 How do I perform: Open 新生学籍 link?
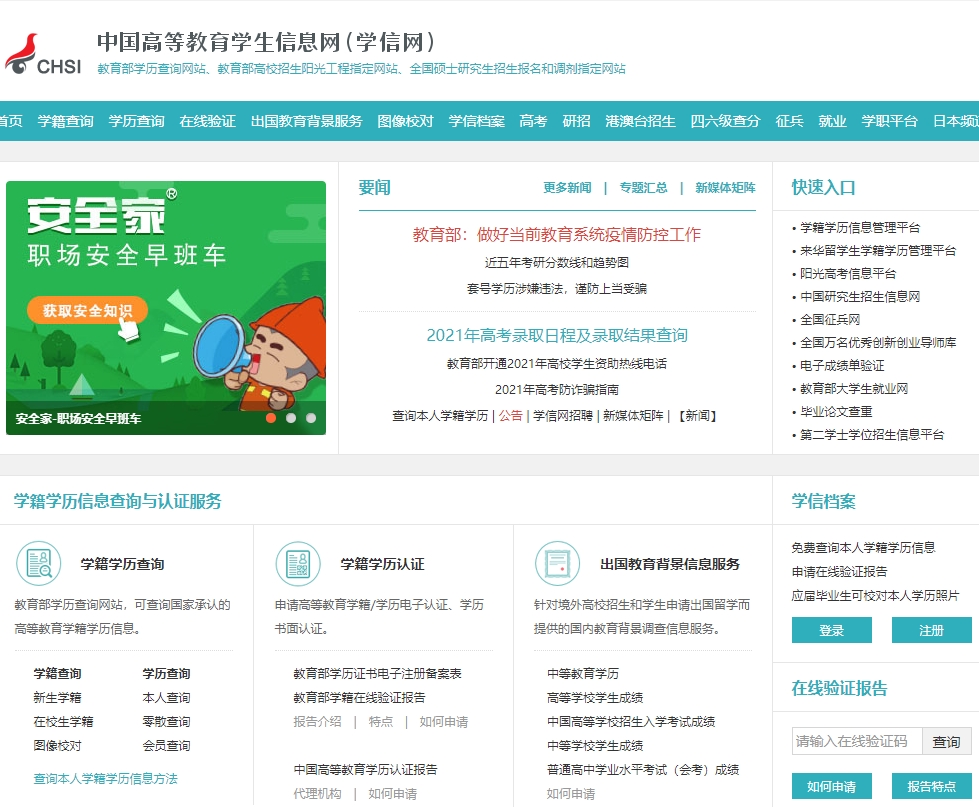(x=57, y=698)
